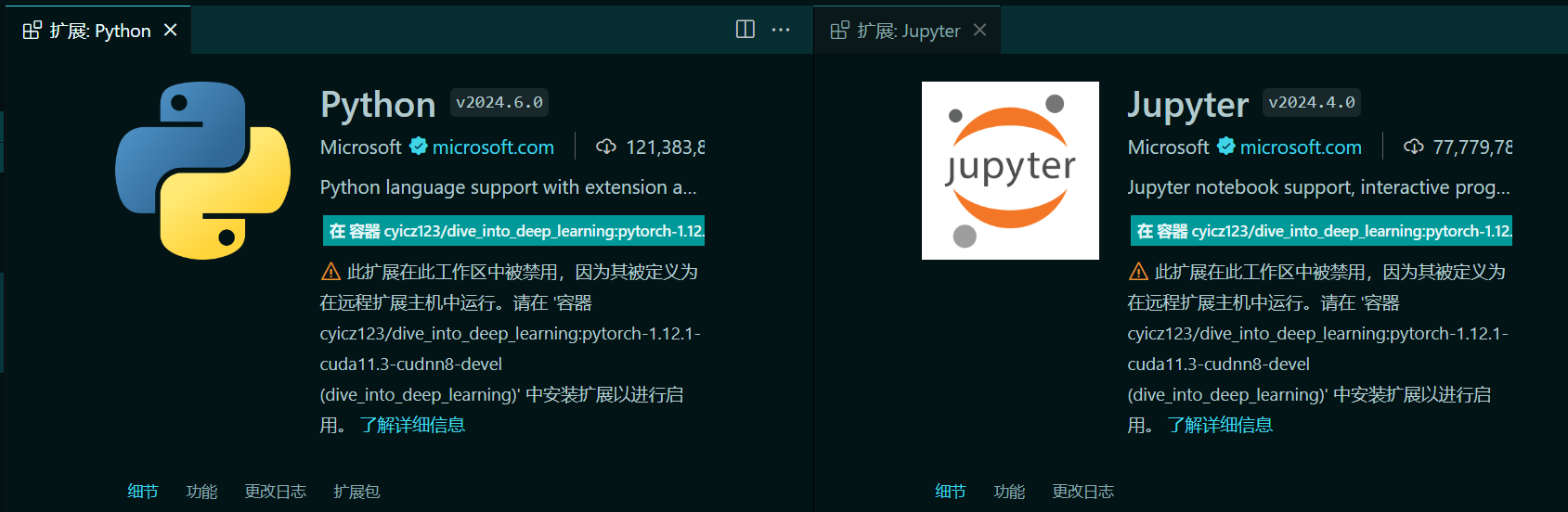Viewport: 1568px width, 512px height.
Task: Click Python container install button in teal
Action: coord(513,231)
